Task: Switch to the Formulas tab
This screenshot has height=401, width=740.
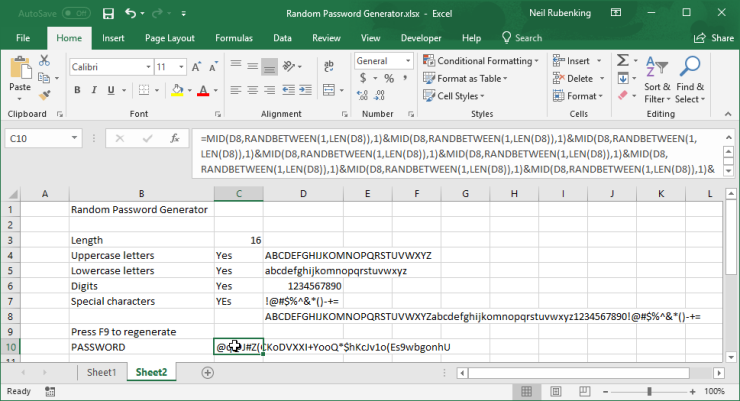Action: [x=234, y=38]
